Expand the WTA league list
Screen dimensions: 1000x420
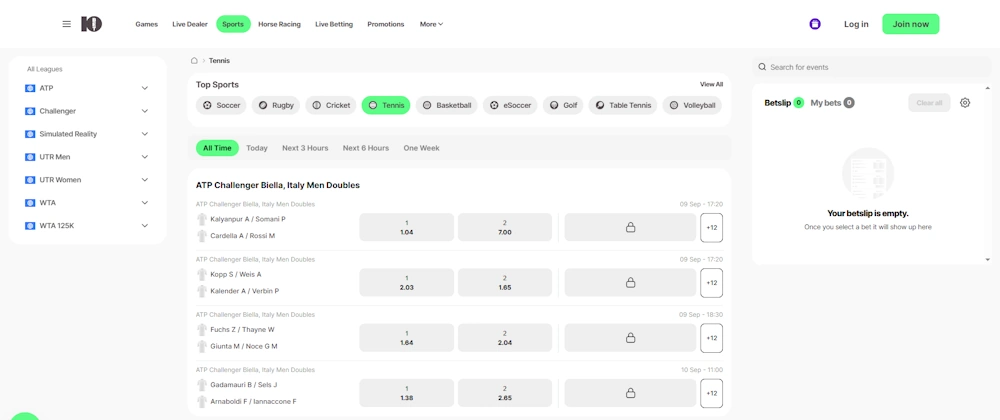pos(145,203)
